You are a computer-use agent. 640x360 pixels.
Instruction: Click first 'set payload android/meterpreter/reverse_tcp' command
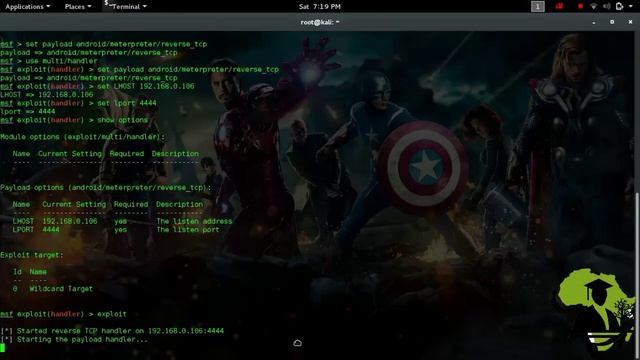(116, 44)
